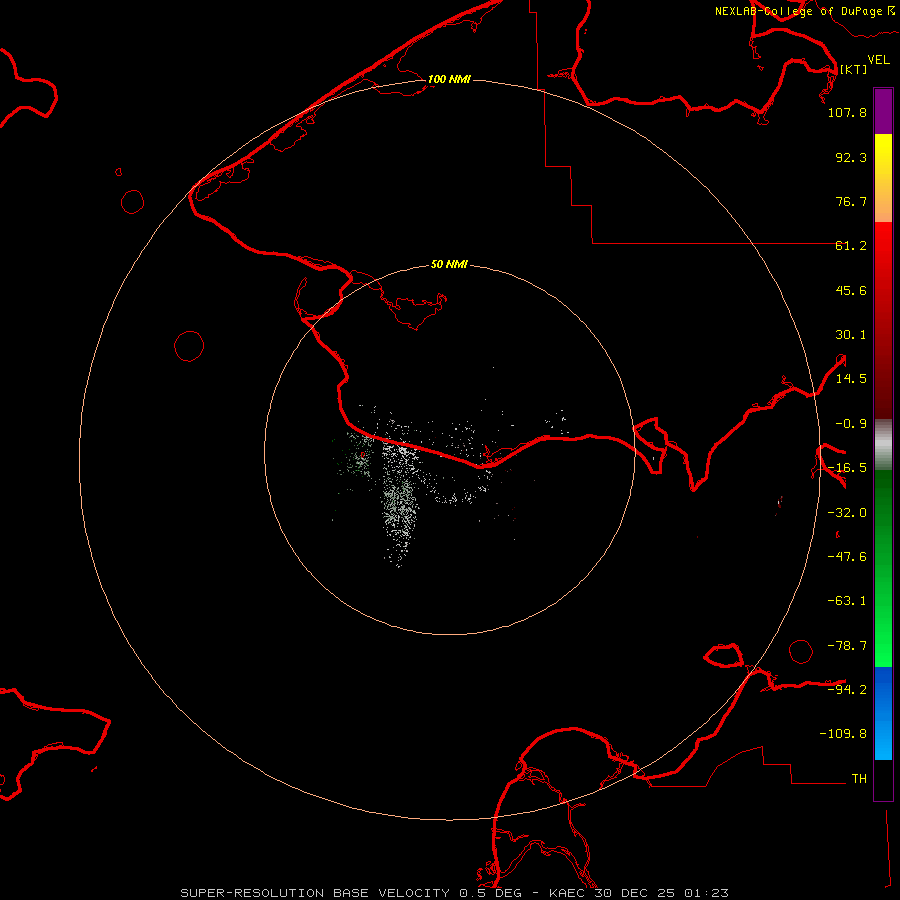900x900 pixels.
Task: Click the [KT] units label
Action: [x=854, y=69]
